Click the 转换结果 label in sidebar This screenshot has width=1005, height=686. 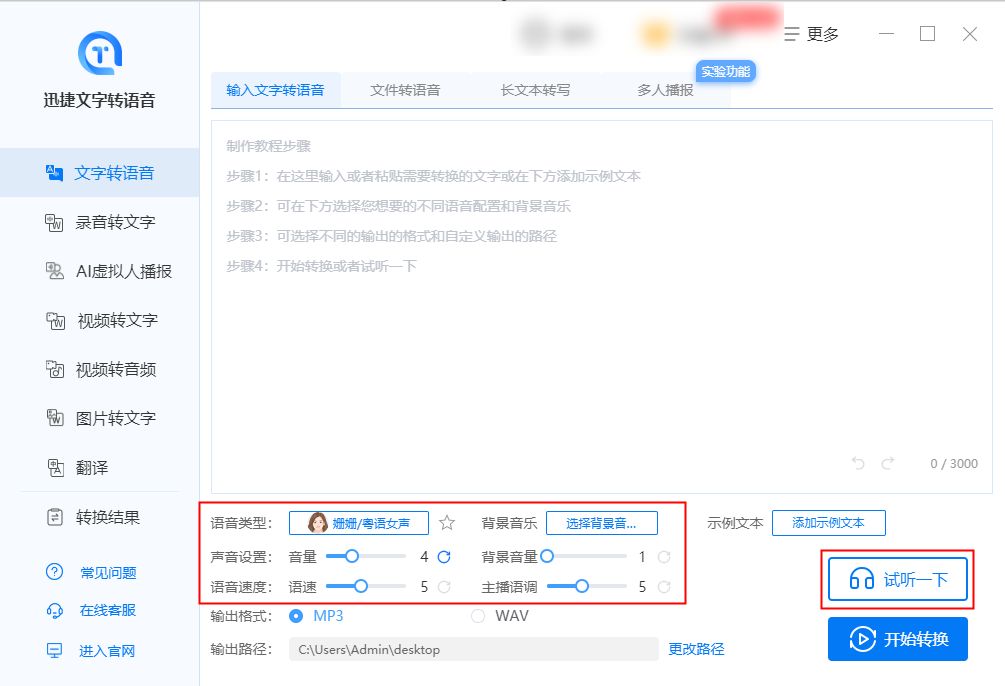[x=108, y=517]
